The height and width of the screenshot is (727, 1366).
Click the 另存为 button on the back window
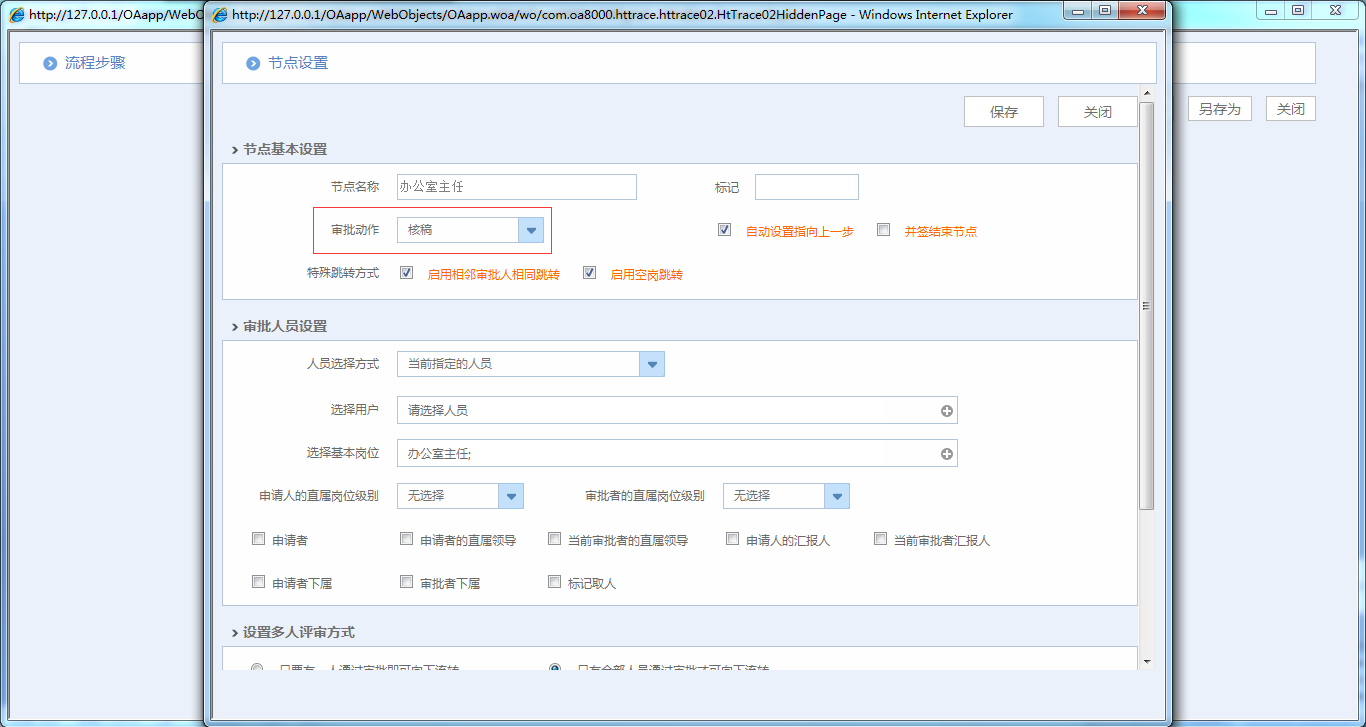coord(1219,107)
